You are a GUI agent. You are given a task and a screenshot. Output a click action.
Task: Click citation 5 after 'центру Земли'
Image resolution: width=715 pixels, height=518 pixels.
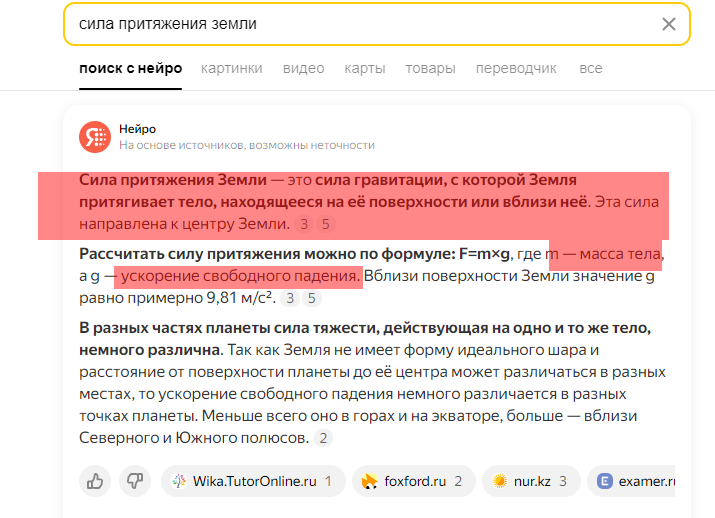326,224
